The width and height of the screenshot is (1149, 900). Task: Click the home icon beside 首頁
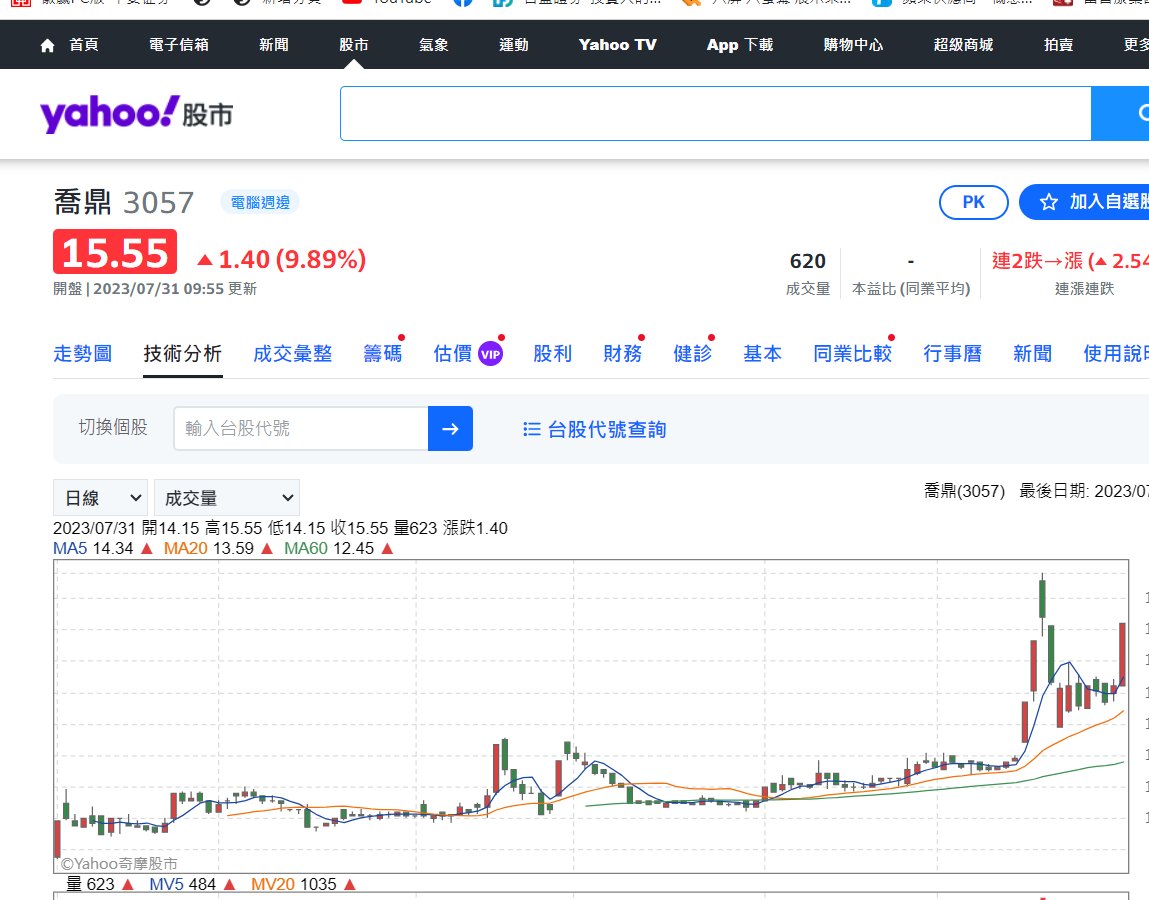click(x=47, y=45)
